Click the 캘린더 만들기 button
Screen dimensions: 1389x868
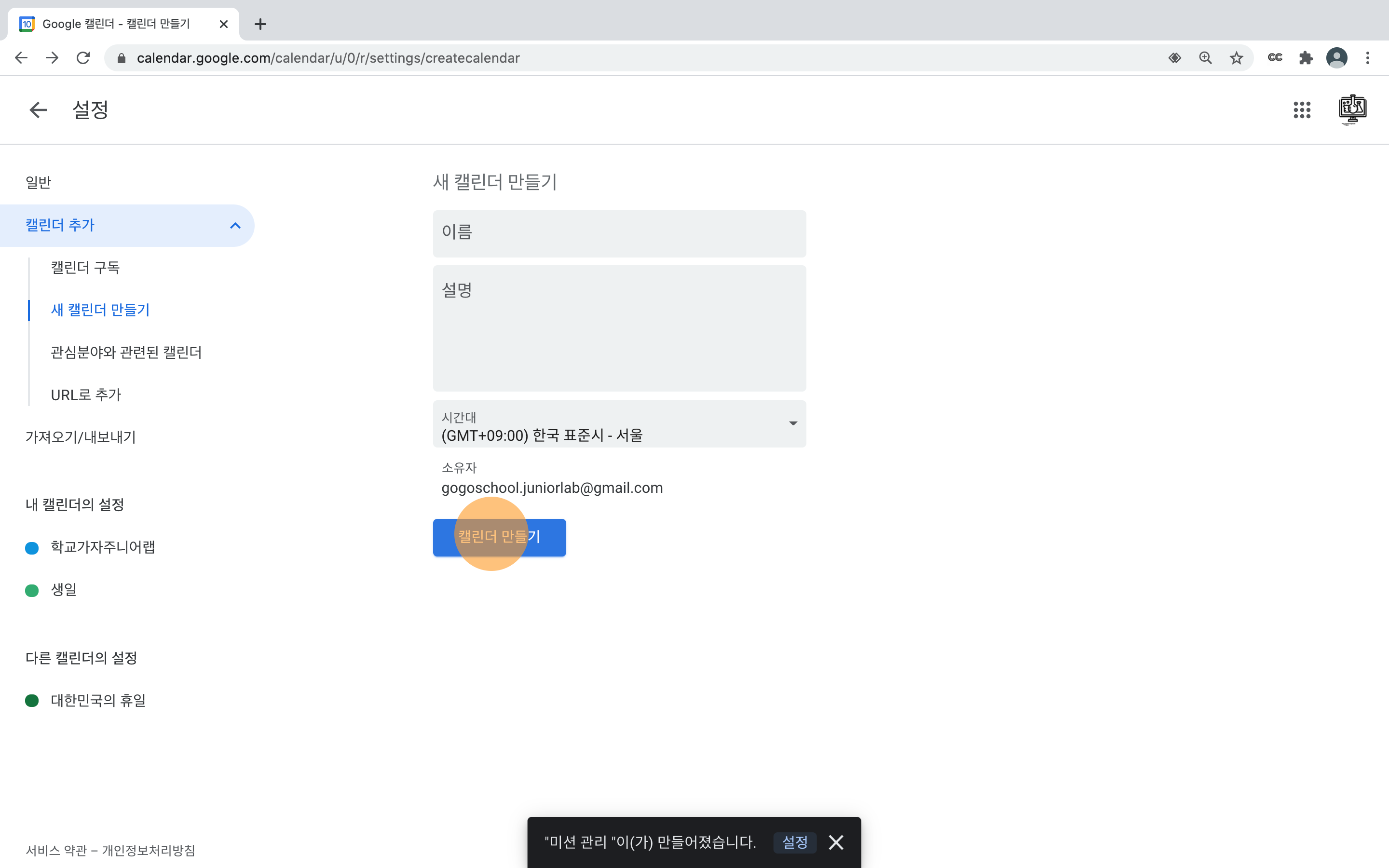tap(499, 537)
